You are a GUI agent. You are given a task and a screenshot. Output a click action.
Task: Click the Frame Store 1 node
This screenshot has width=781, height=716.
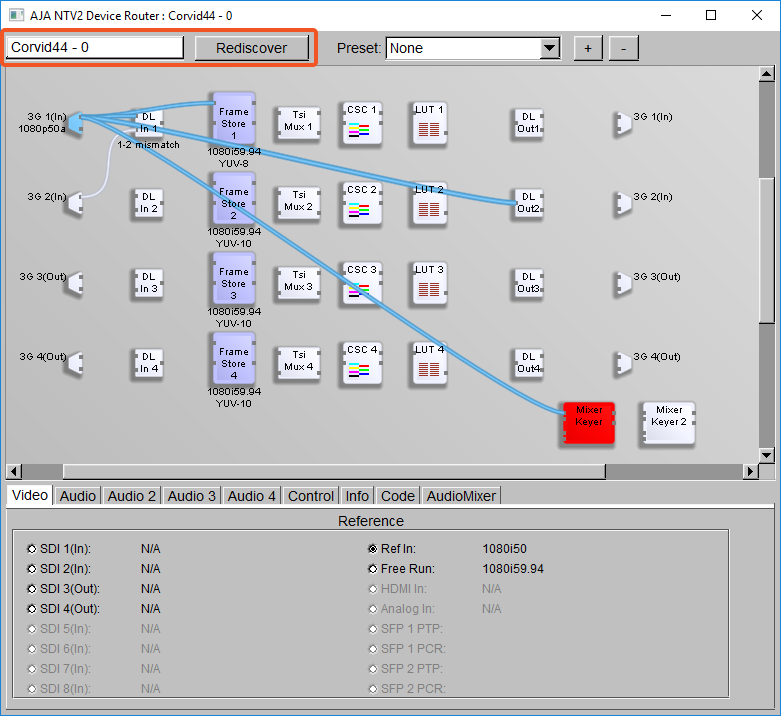tap(233, 119)
